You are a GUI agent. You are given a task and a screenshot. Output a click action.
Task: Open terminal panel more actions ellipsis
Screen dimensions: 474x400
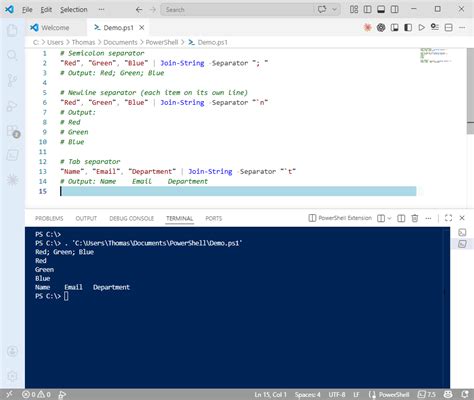[428, 218]
